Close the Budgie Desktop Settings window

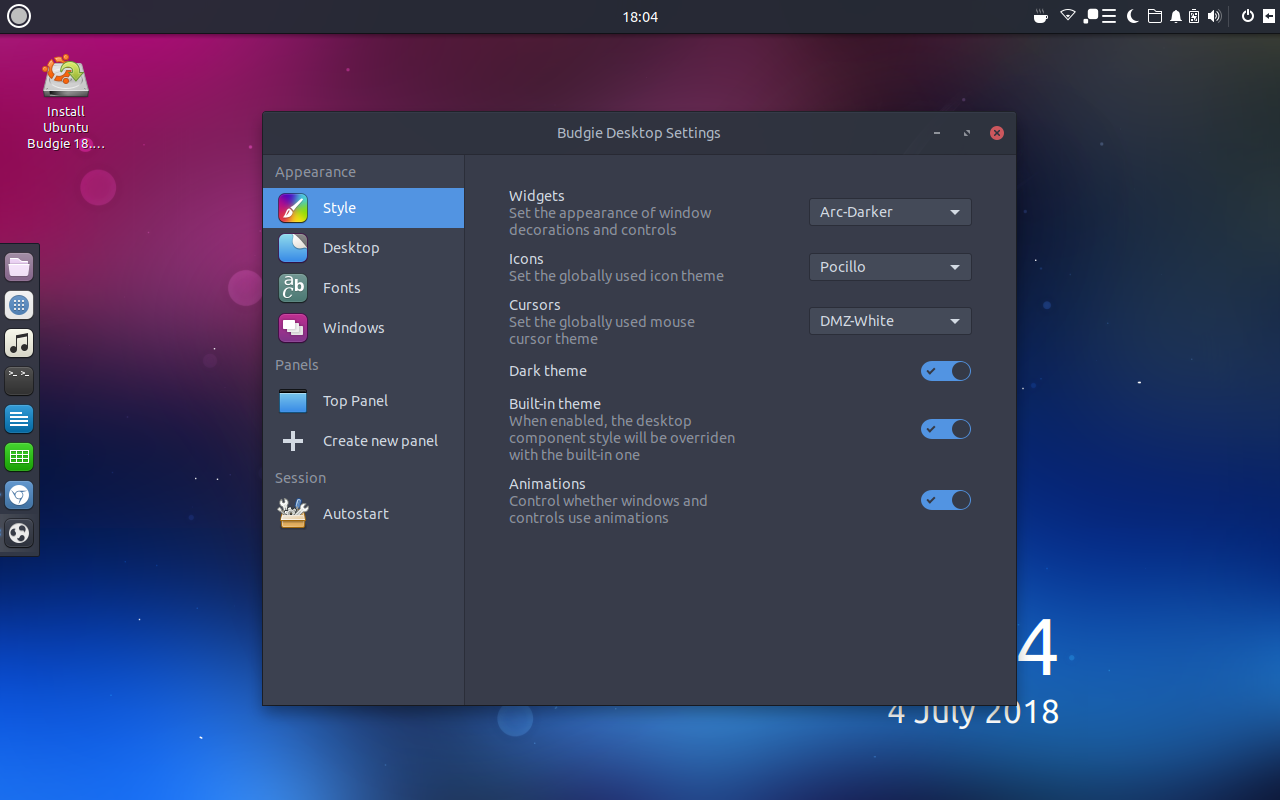click(x=997, y=133)
